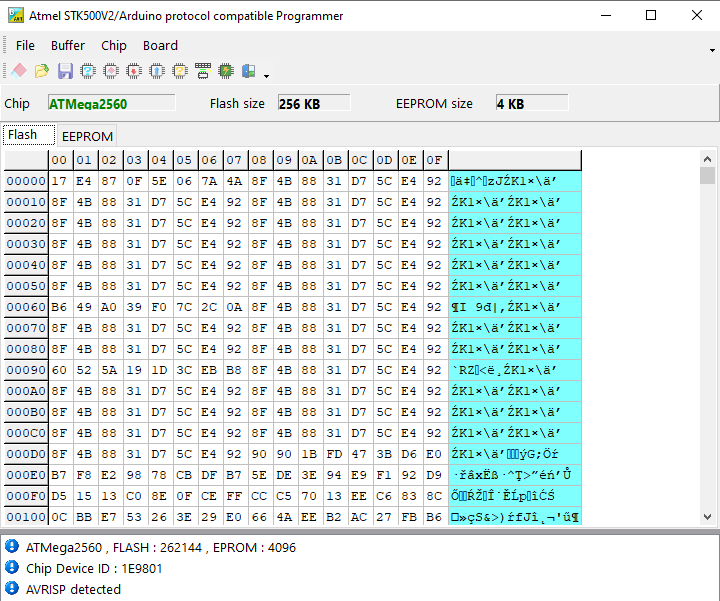
Task: Click column header 00
Action: tap(61, 160)
